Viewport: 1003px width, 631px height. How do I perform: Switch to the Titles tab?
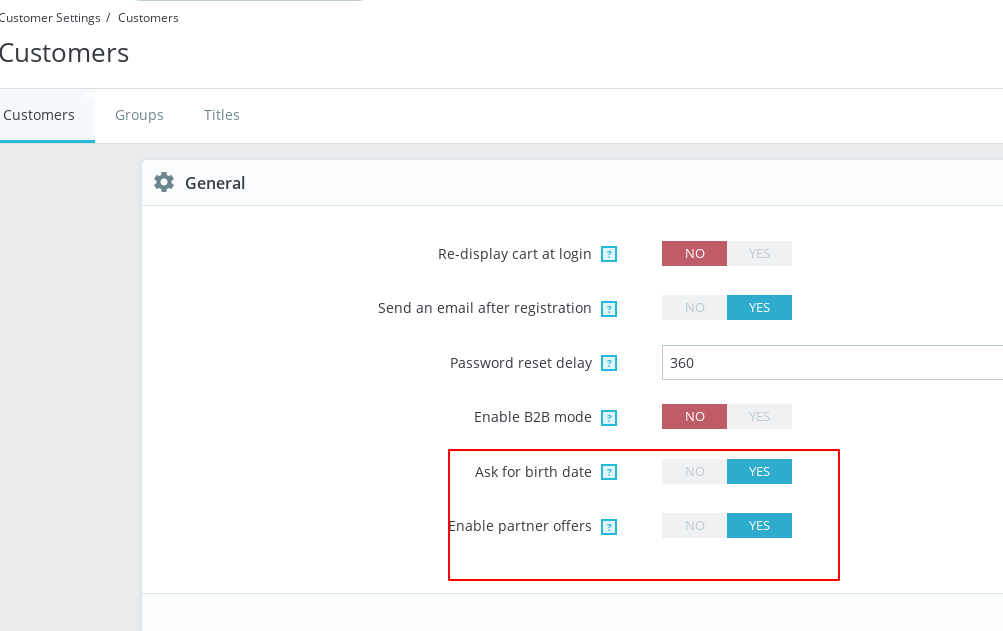tap(221, 115)
